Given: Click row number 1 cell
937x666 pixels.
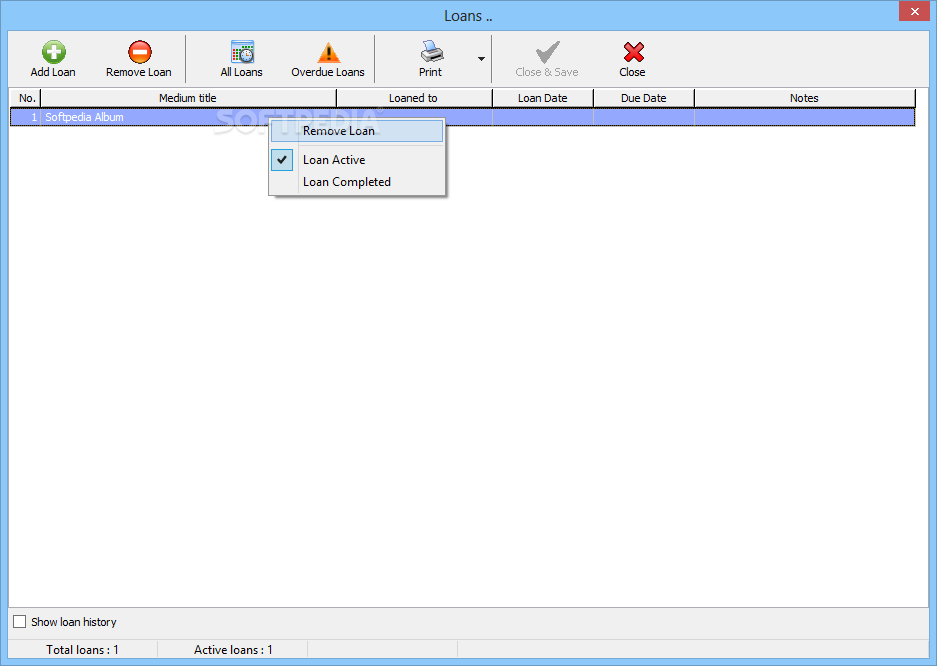Looking at the screenshot, I should coord(26,117).
